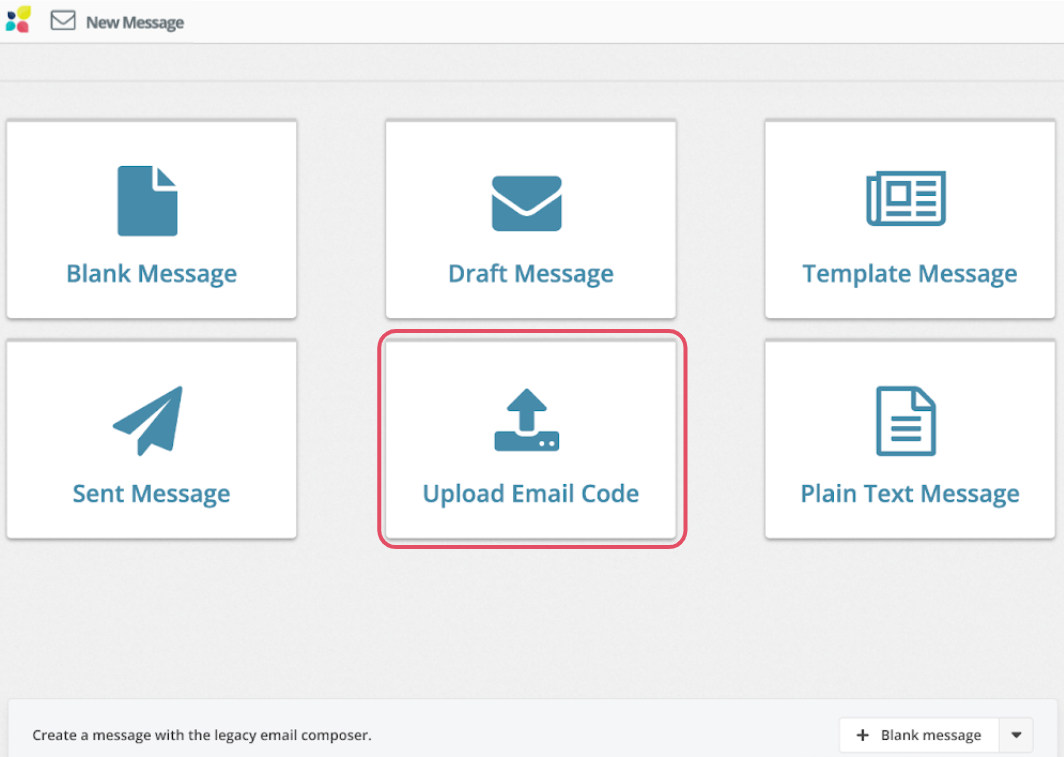Expand the Blank message dropdown arrow
The height and width of the screenshot is (757, 1064).
coord(1016,735)
